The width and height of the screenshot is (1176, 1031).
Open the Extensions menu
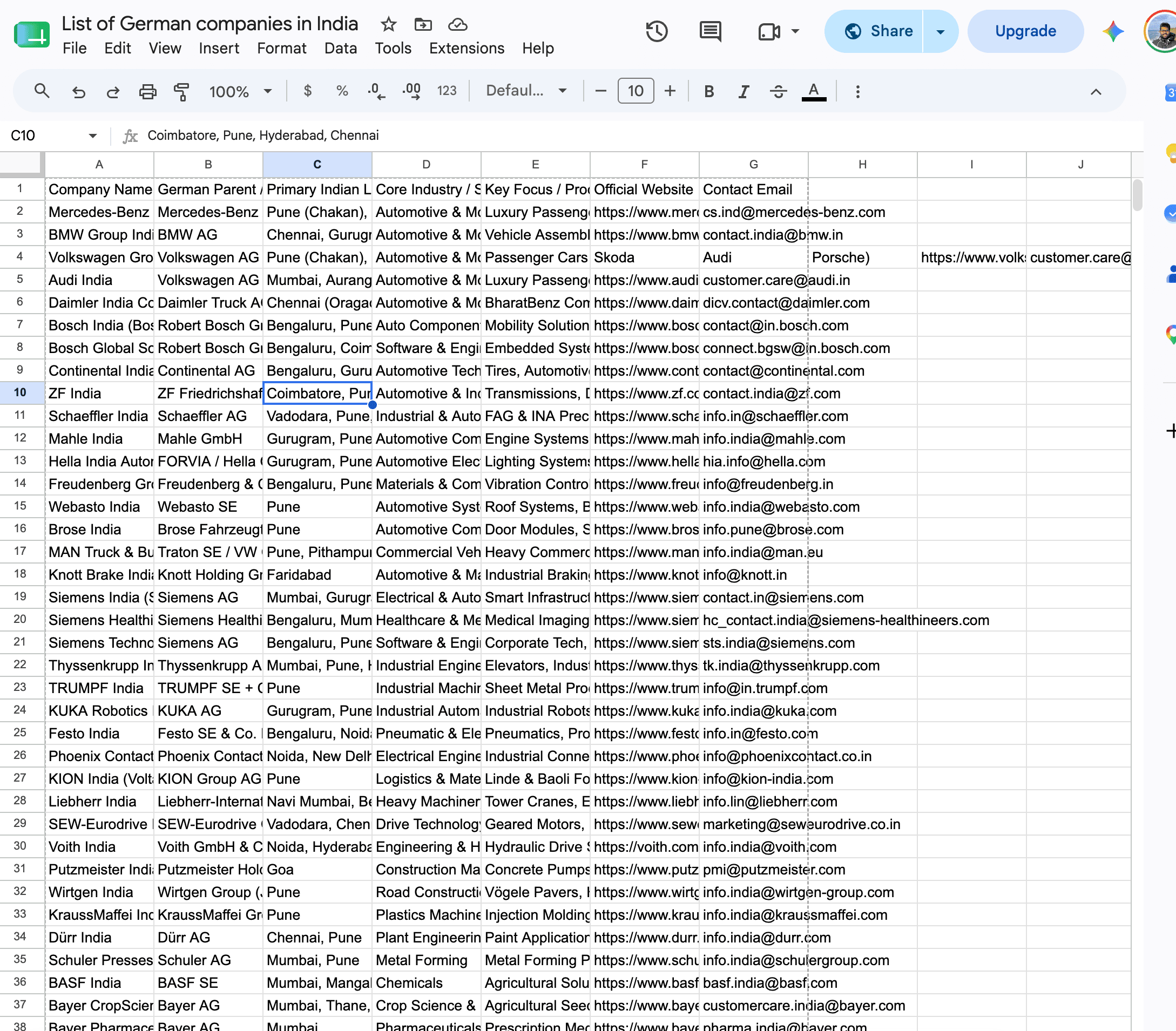coord(467,49)
